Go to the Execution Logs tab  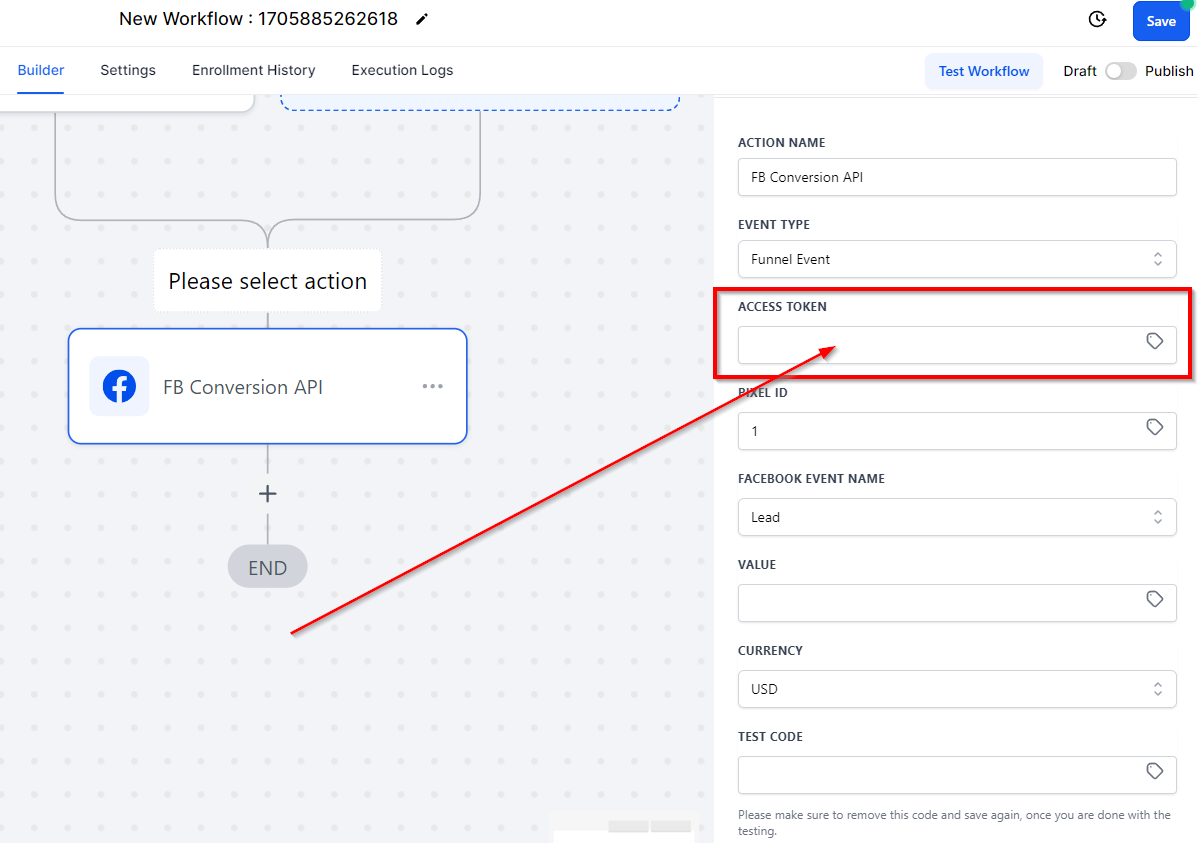coord(402,70)
